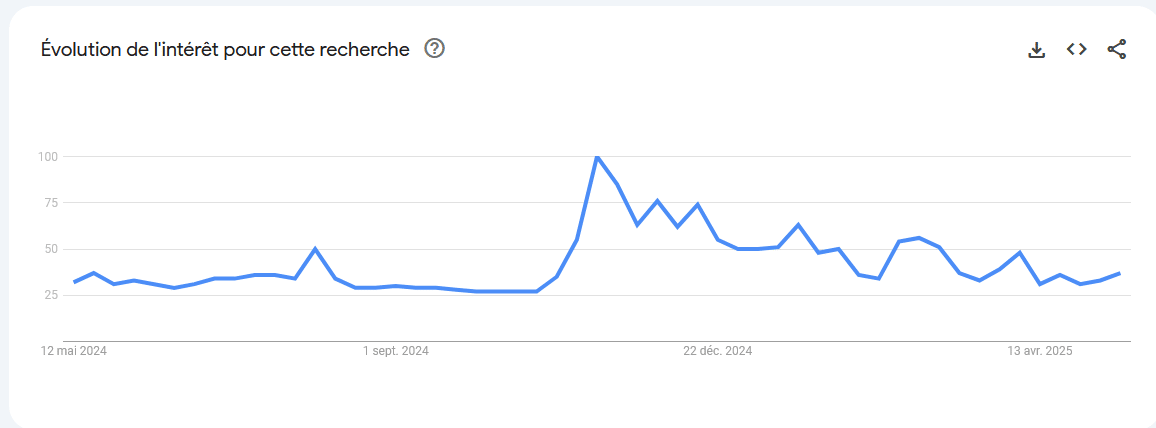This screenshot has width=1156, height=428.
Task: Click the small summer peak reaching 50
Action: pyautogui.click(x=315, y=249)
